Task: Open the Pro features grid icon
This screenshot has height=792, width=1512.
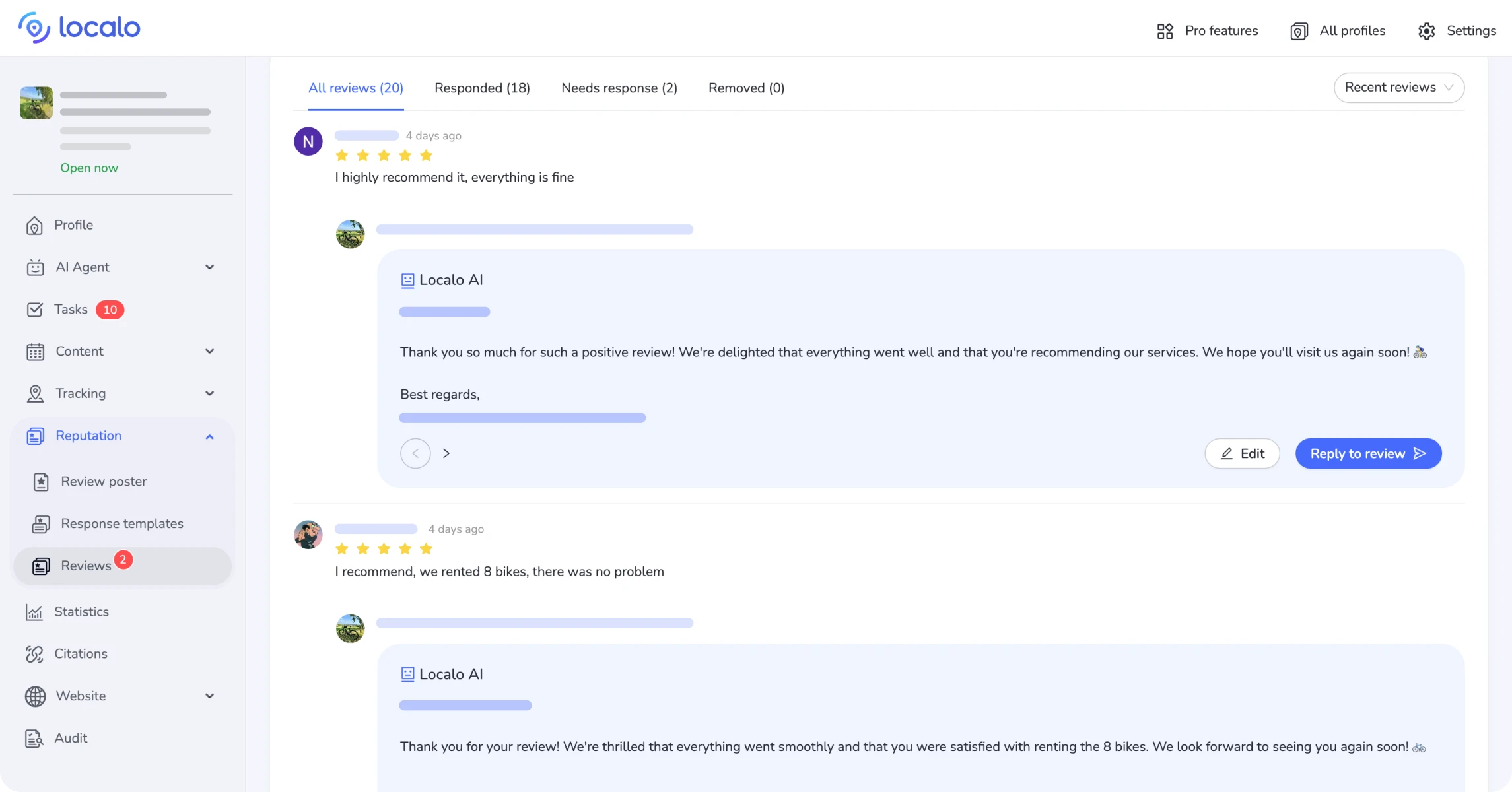Action: click(1165, 31)
